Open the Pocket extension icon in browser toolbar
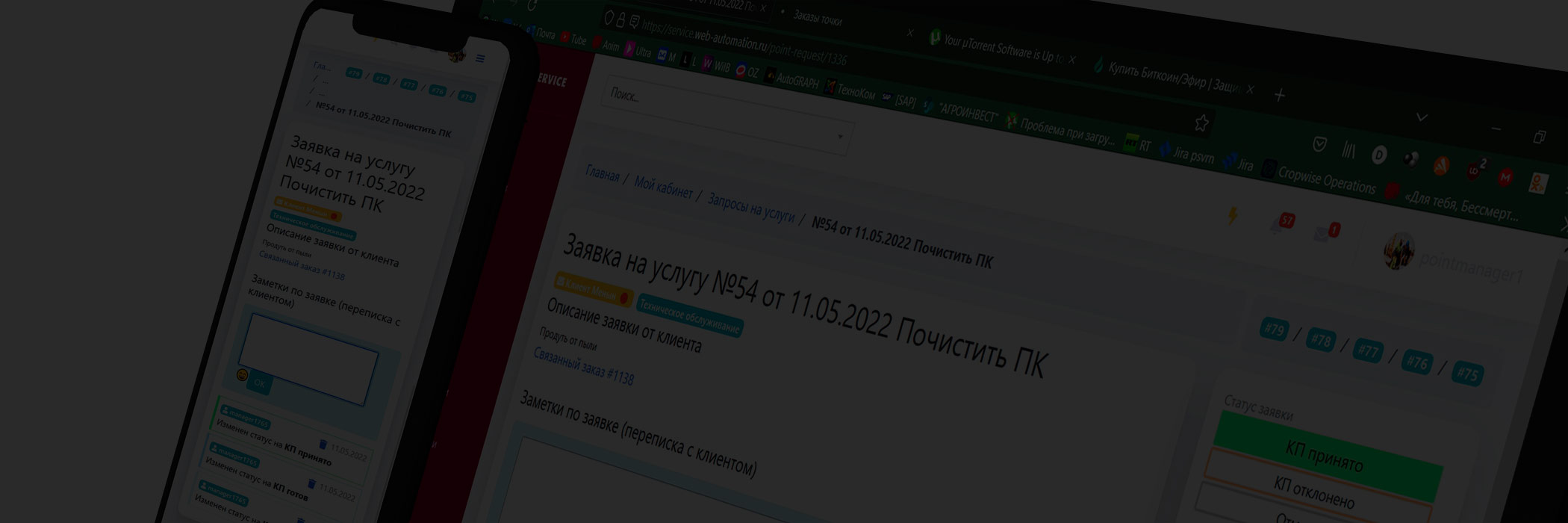 coord(1319,145)
